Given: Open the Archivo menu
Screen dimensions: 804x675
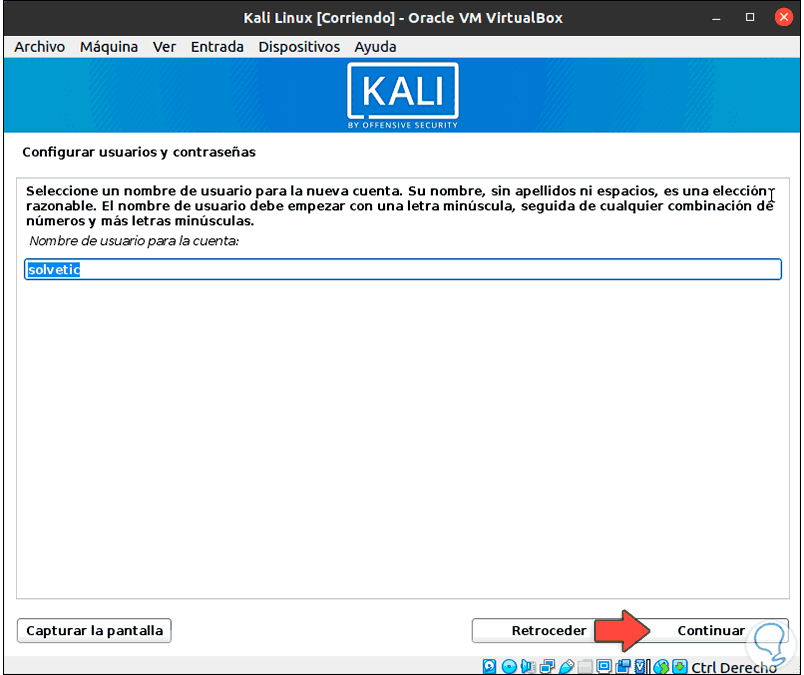Looking at the screenshot, I should click(x=39, y=47).
